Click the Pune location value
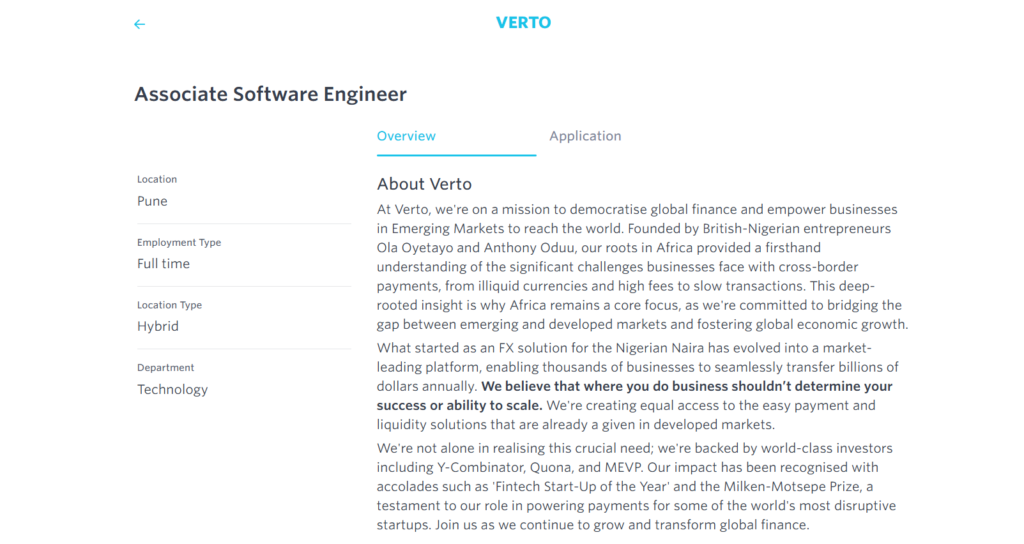Viewport: 1024px width, 544px height. pos(152,201)
